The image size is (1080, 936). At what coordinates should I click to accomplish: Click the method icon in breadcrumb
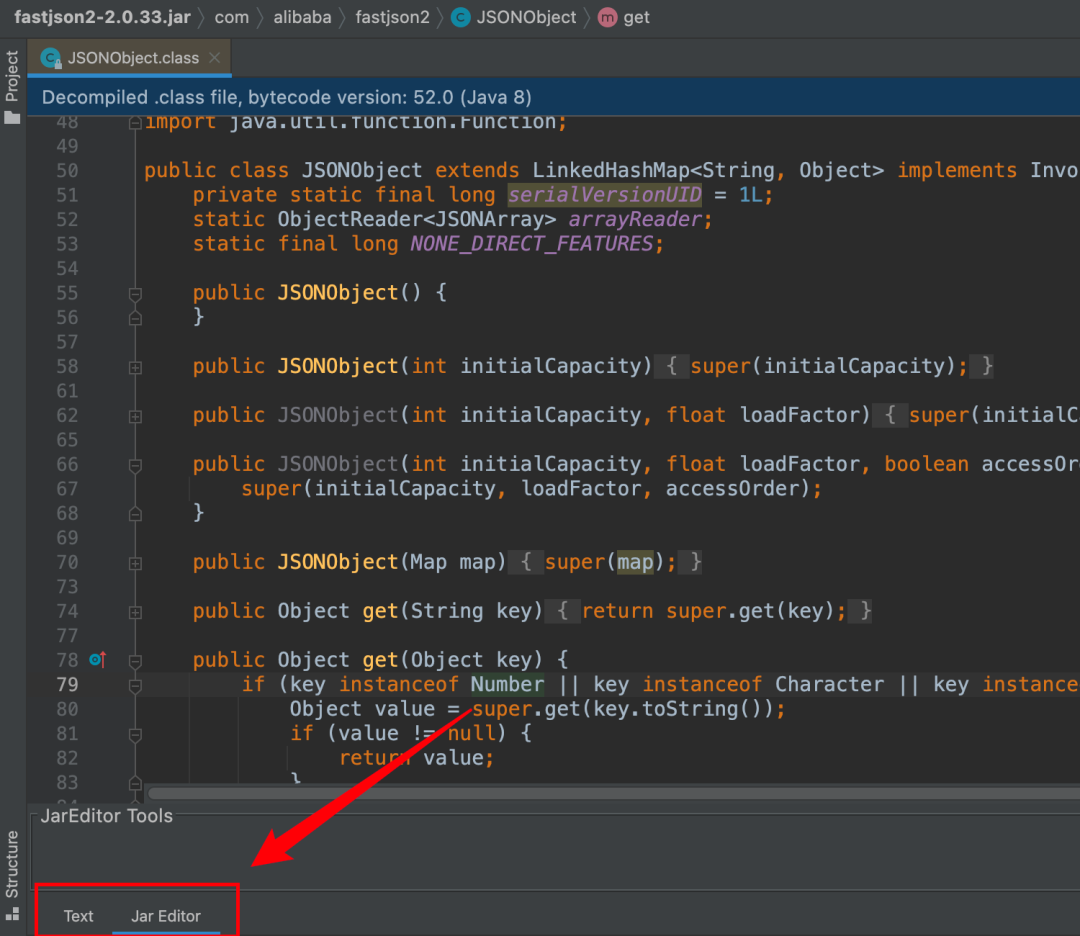(608, 17)
